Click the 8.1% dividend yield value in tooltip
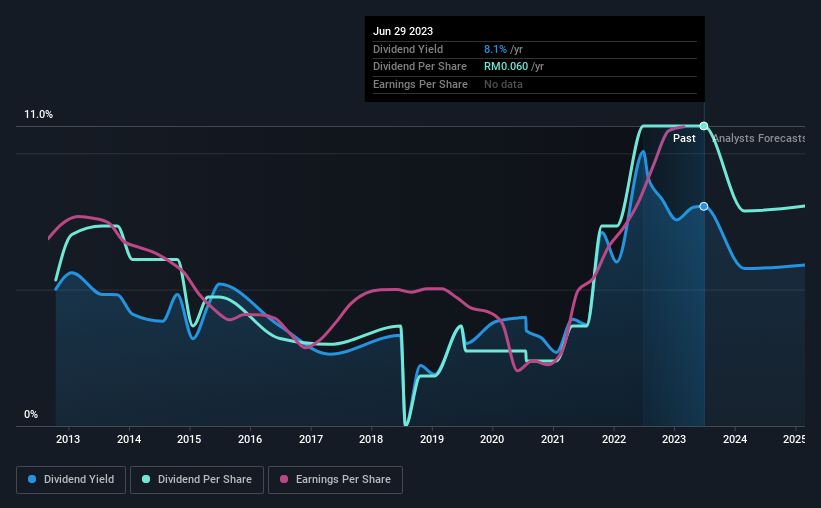This screenshot has height=508, width=821. pos(495,49)
